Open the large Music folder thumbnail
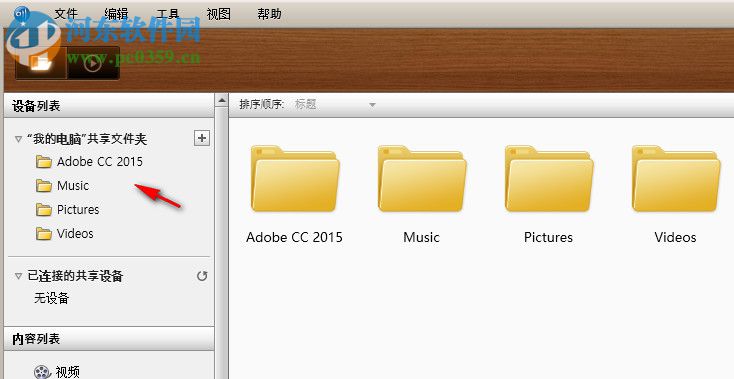 422,179
